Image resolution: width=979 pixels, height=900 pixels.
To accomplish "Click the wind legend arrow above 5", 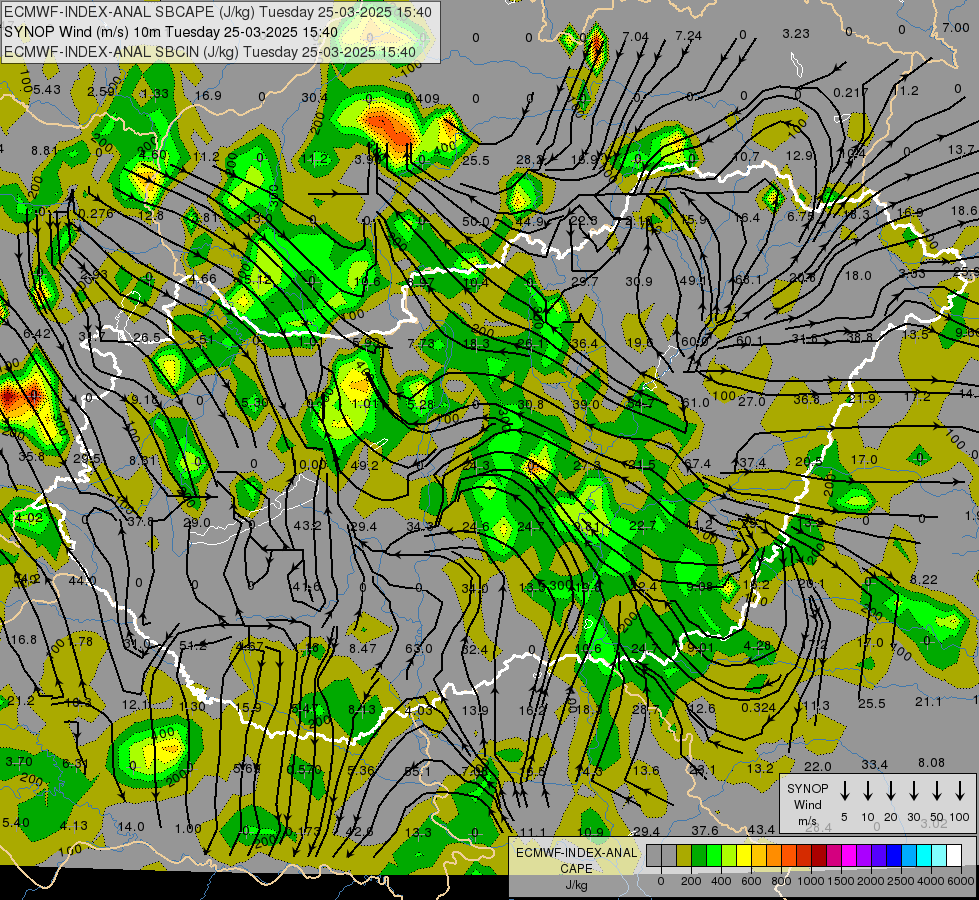I will [844, 791].
